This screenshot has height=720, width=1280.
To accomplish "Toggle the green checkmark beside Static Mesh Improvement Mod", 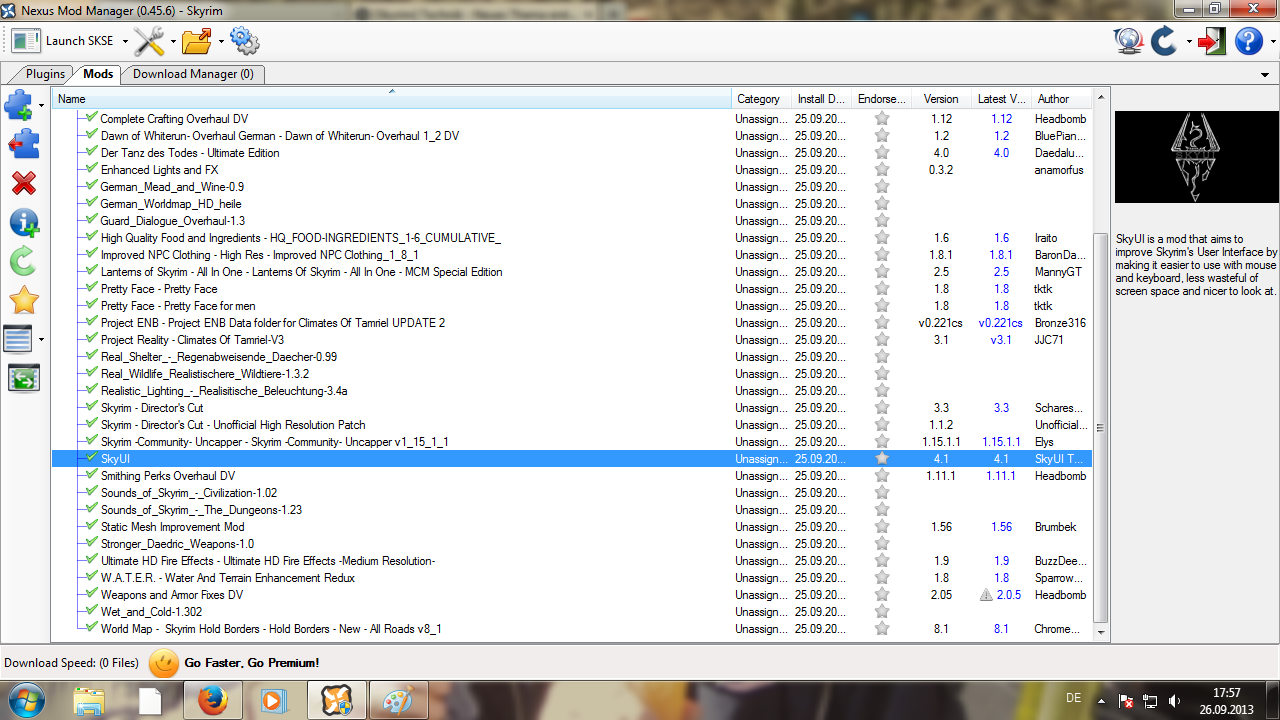I will click(92, 527).
